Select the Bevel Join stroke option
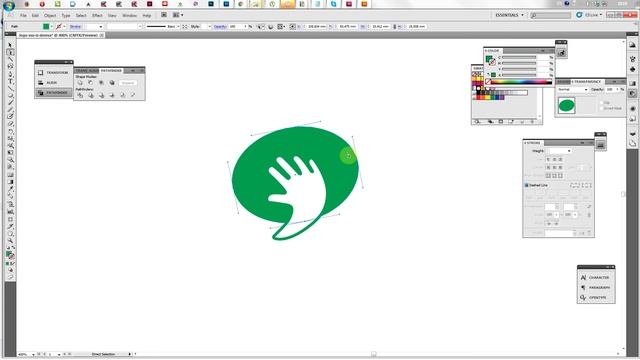Viewport: 640px width, 360px height. 560,167
